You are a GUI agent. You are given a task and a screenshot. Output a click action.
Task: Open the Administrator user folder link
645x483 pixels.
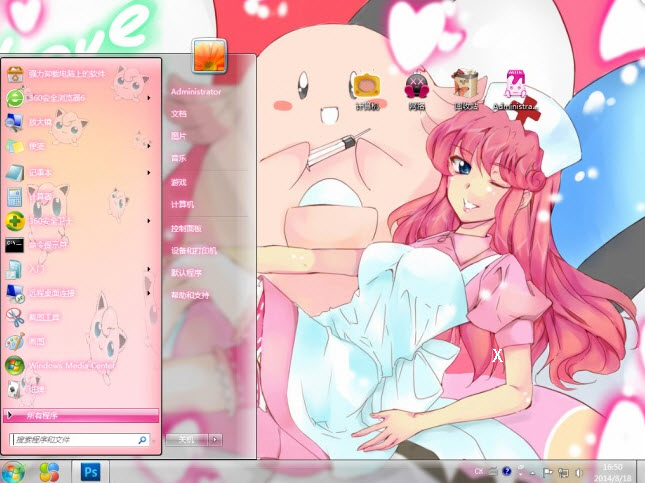pos(196,92)
